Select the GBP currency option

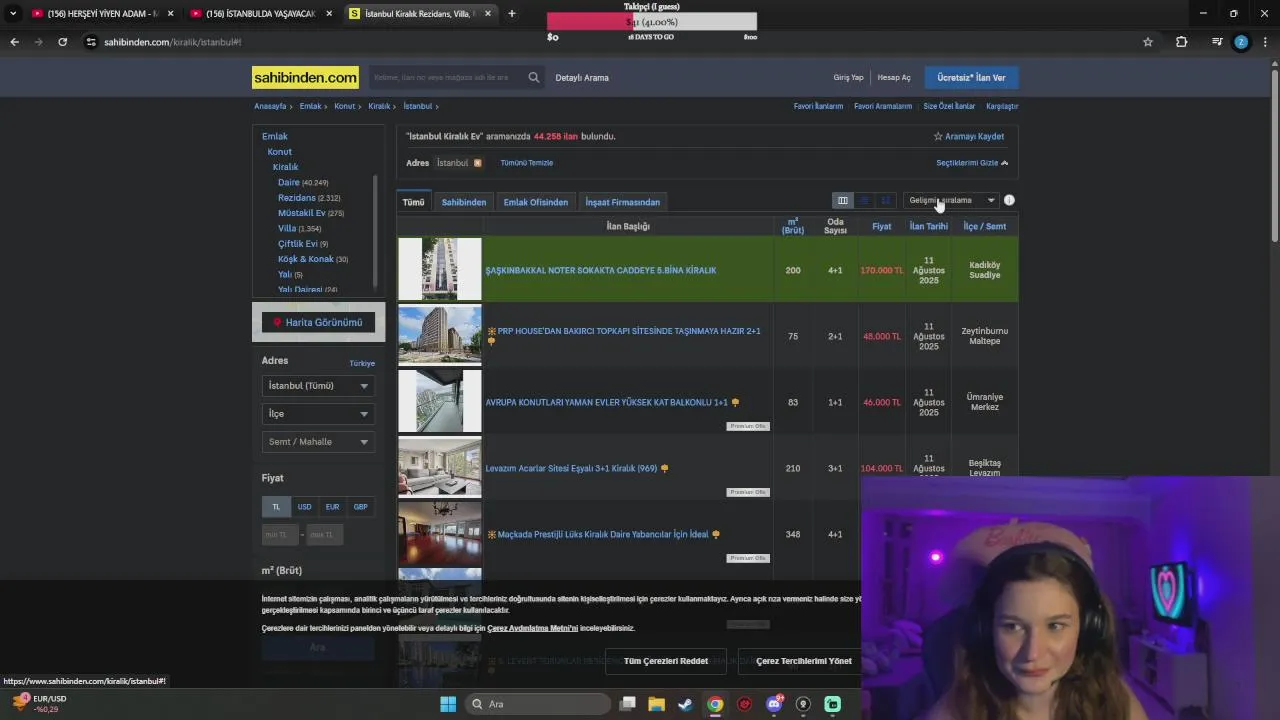coord(360,507)
